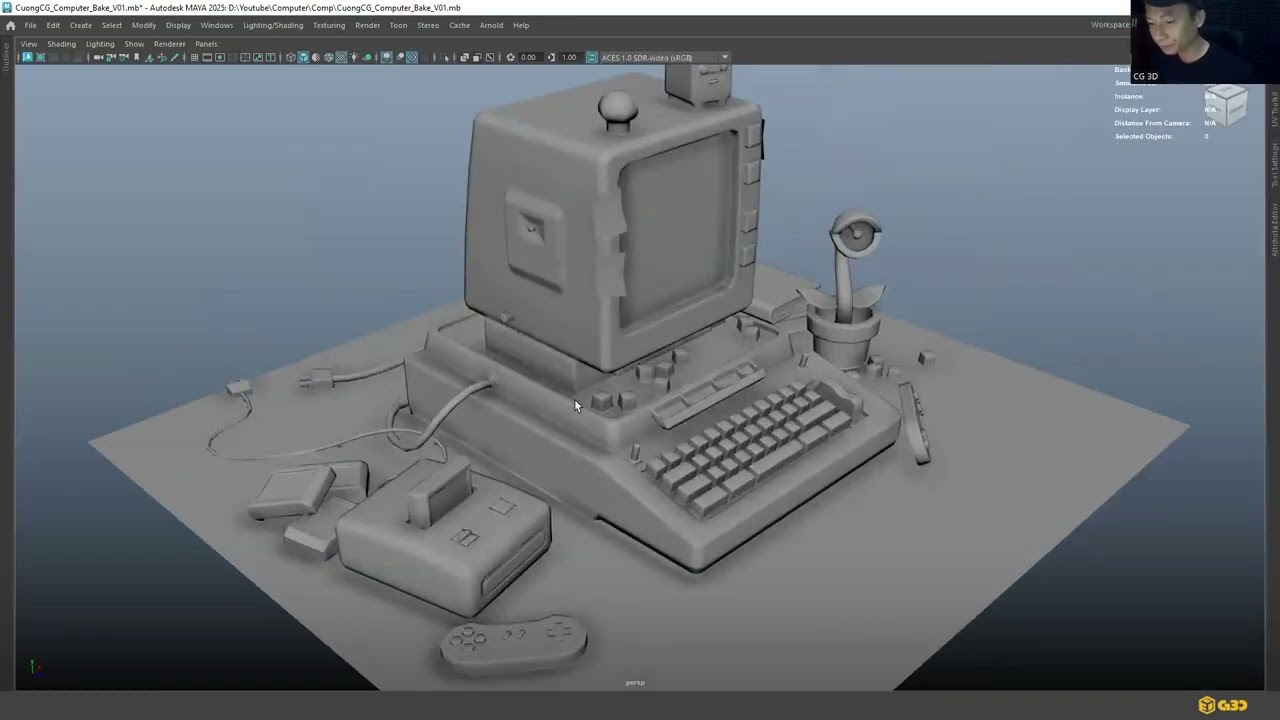Open the Render menu
Screen dimensions: 1280x720
click(x=368, y=25)
